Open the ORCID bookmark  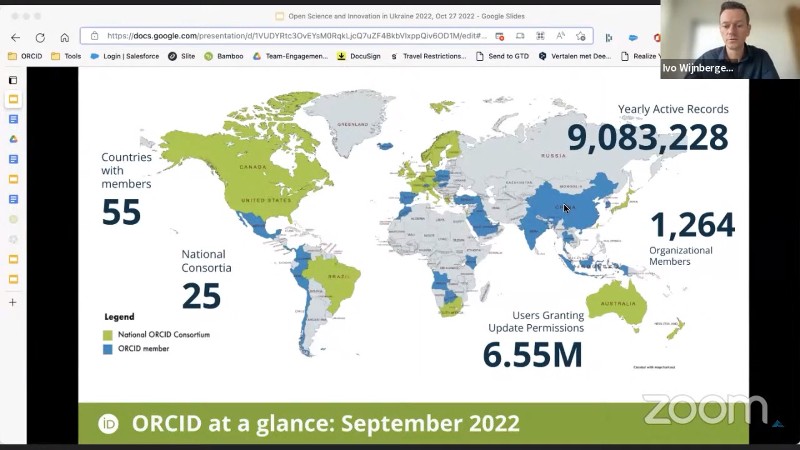(x=24, y=56)
